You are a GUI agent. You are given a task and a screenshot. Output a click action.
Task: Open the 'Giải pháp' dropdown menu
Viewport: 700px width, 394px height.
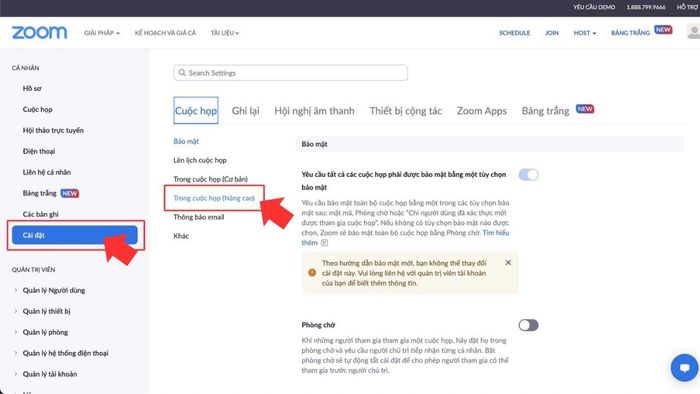click(x=102, y=33)
